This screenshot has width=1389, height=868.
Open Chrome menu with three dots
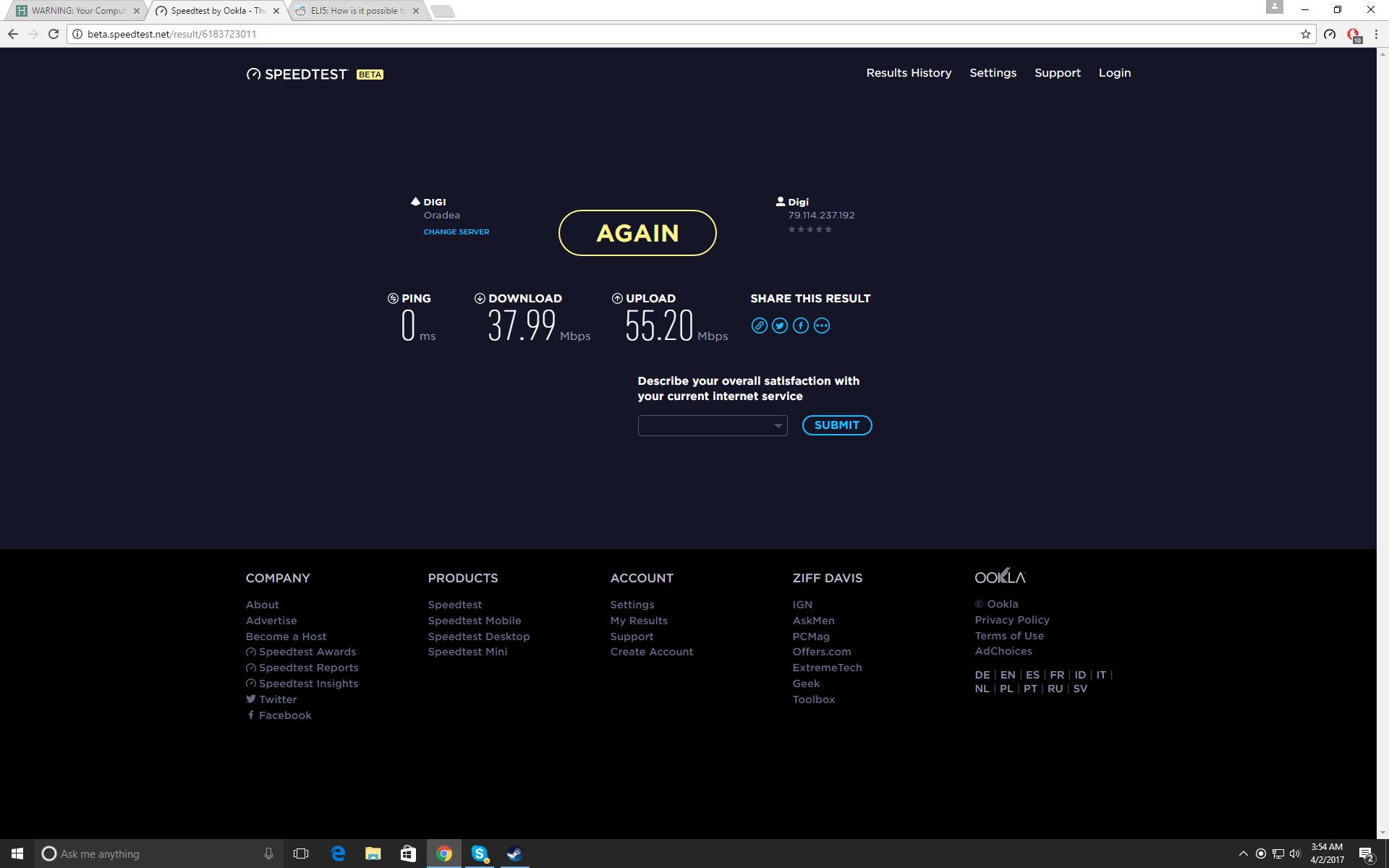[x=1376, y=34]
